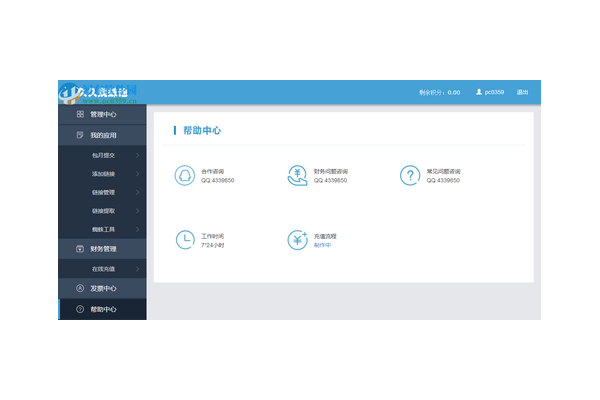
Task: Click the 财务管理 wallet icon
Action: coord(80,249)
